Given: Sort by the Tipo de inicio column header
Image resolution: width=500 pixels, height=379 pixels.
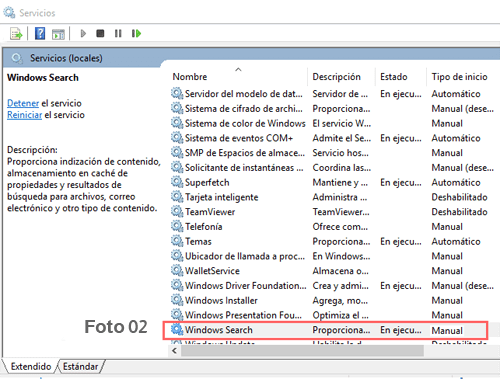Looking at the screenshot, I should (459, 77).
